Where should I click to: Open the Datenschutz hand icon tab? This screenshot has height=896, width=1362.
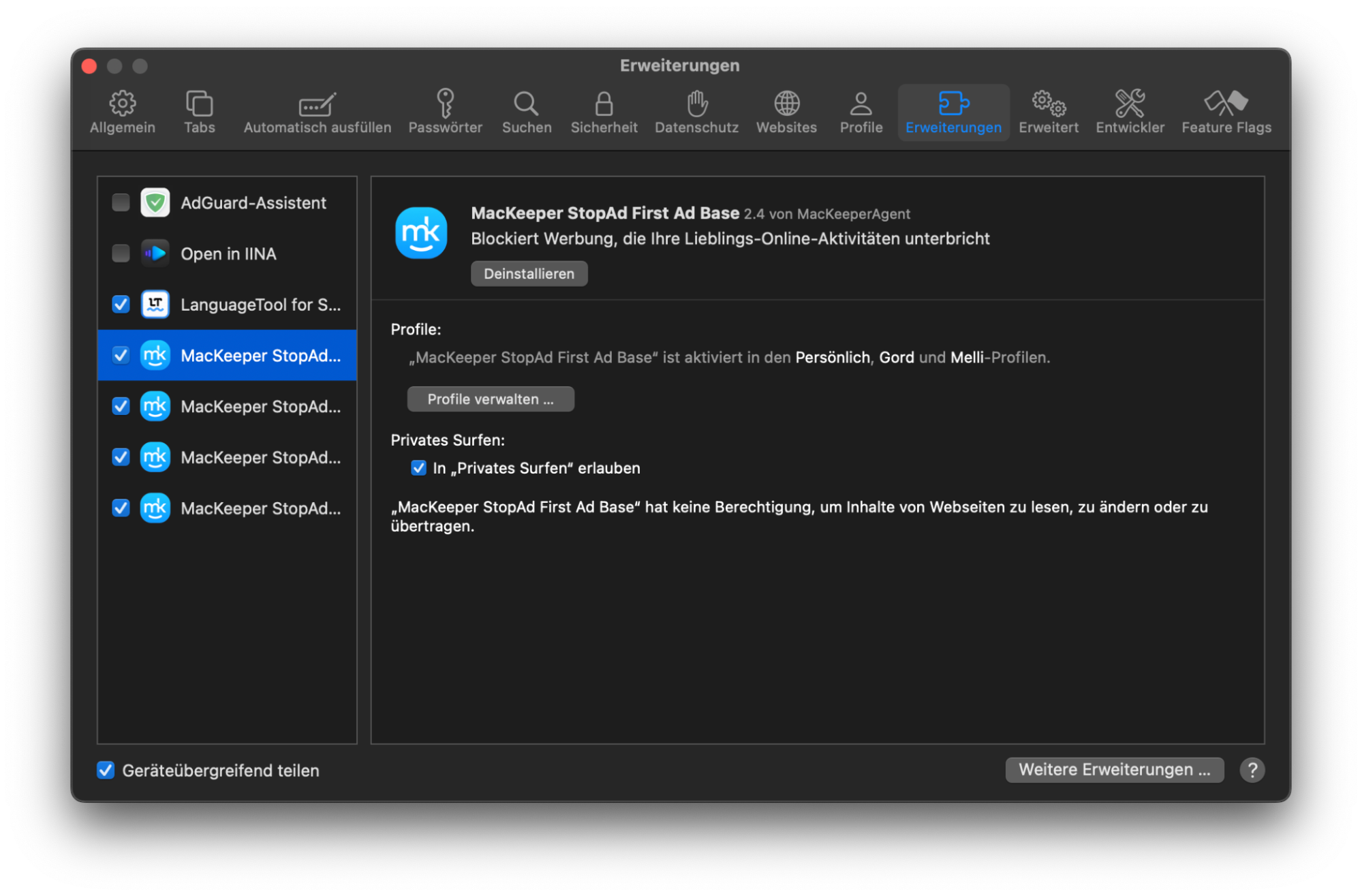696,112
